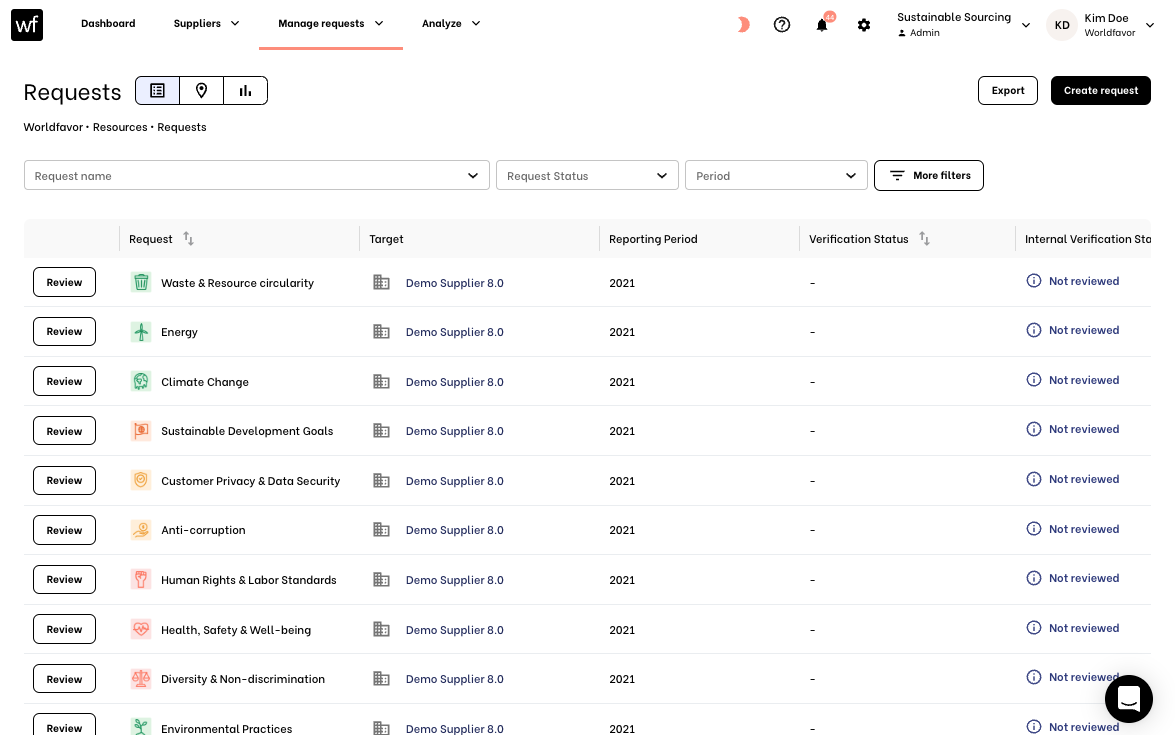Click the Waste & Resource circularity bin icon
This screenshot has width=1175, height=735.
[x=141, y=283]
